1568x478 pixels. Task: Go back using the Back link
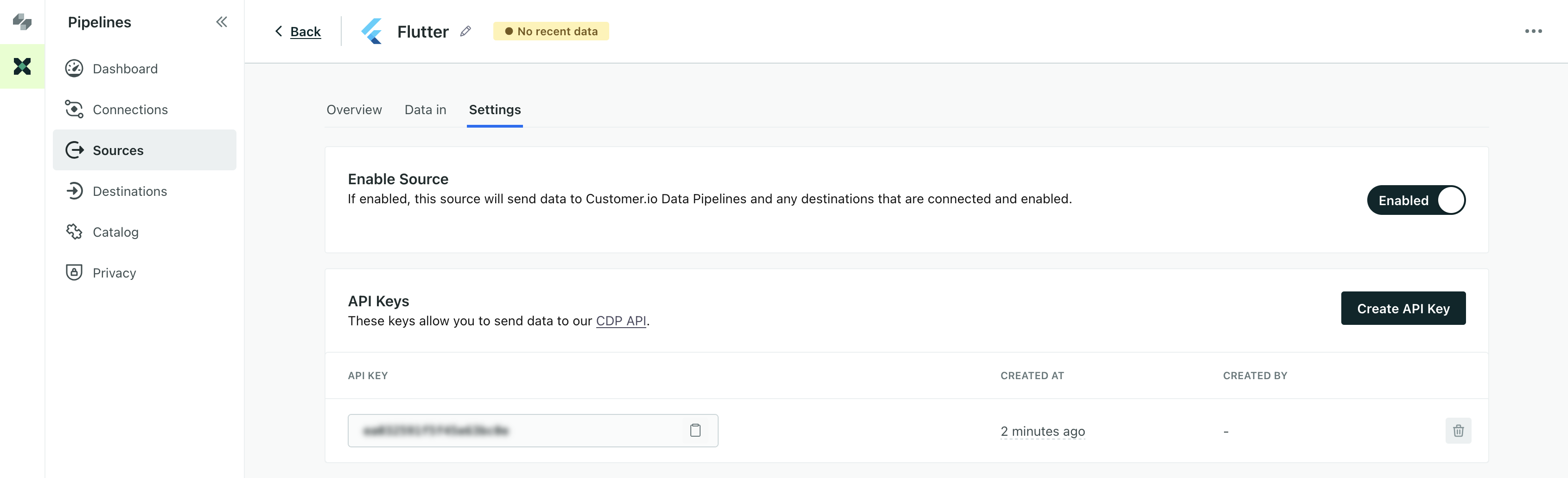305,32
